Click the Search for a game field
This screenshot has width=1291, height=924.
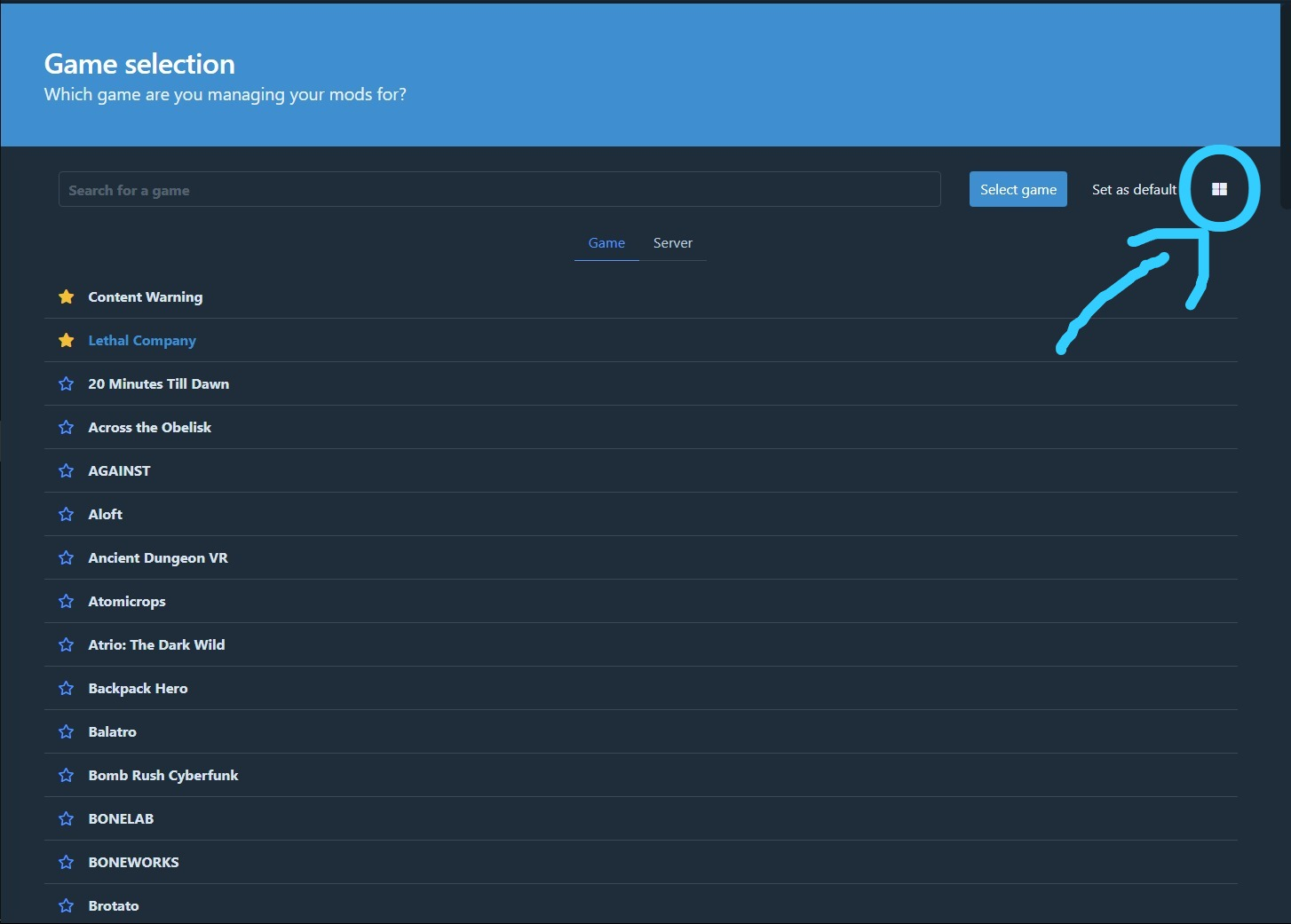(499, 189)
